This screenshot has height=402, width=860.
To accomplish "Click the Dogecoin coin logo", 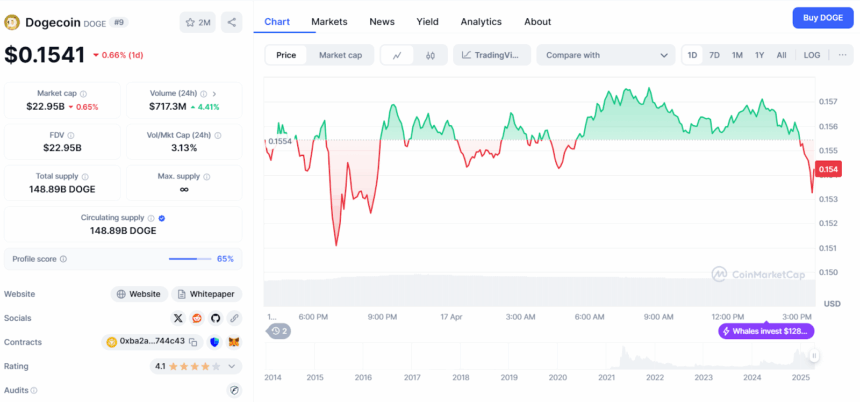I will (12, 22).
